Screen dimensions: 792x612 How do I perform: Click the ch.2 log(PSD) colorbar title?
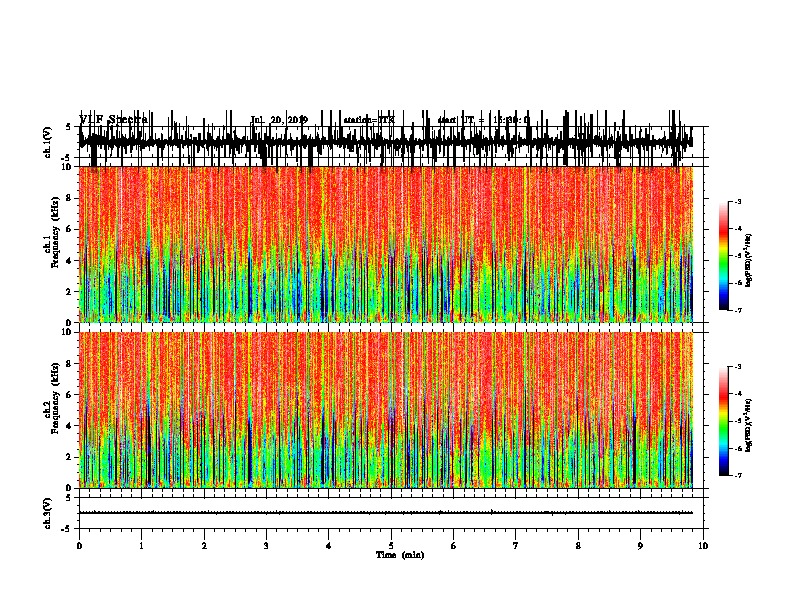tap(748, 425)
